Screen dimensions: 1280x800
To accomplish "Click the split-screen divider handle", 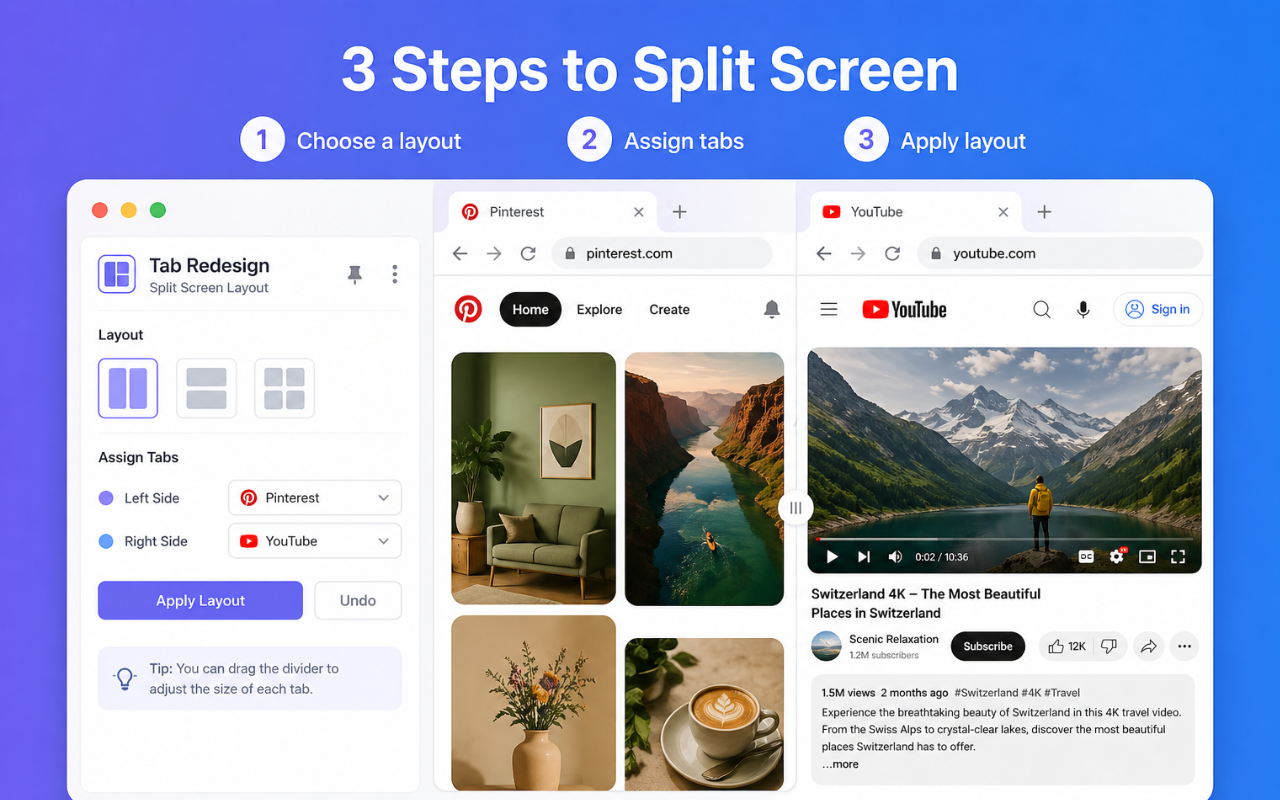I will (796, 508).
